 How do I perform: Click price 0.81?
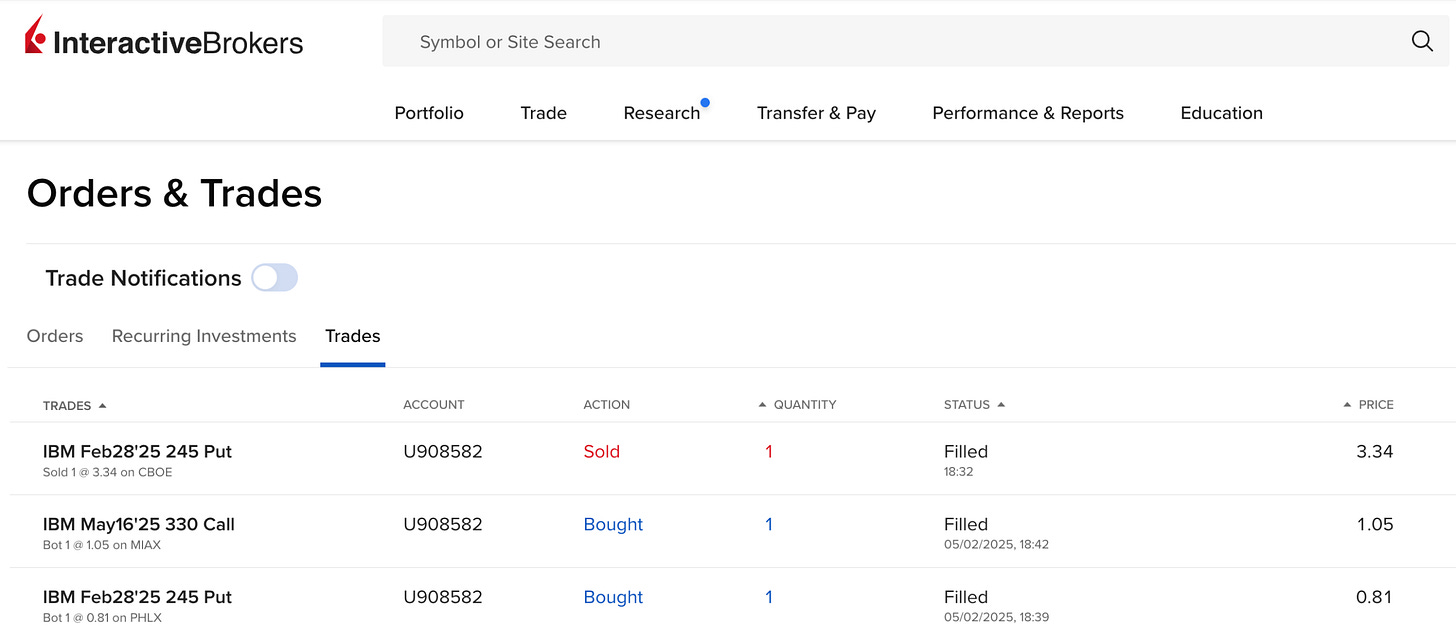1374,597
